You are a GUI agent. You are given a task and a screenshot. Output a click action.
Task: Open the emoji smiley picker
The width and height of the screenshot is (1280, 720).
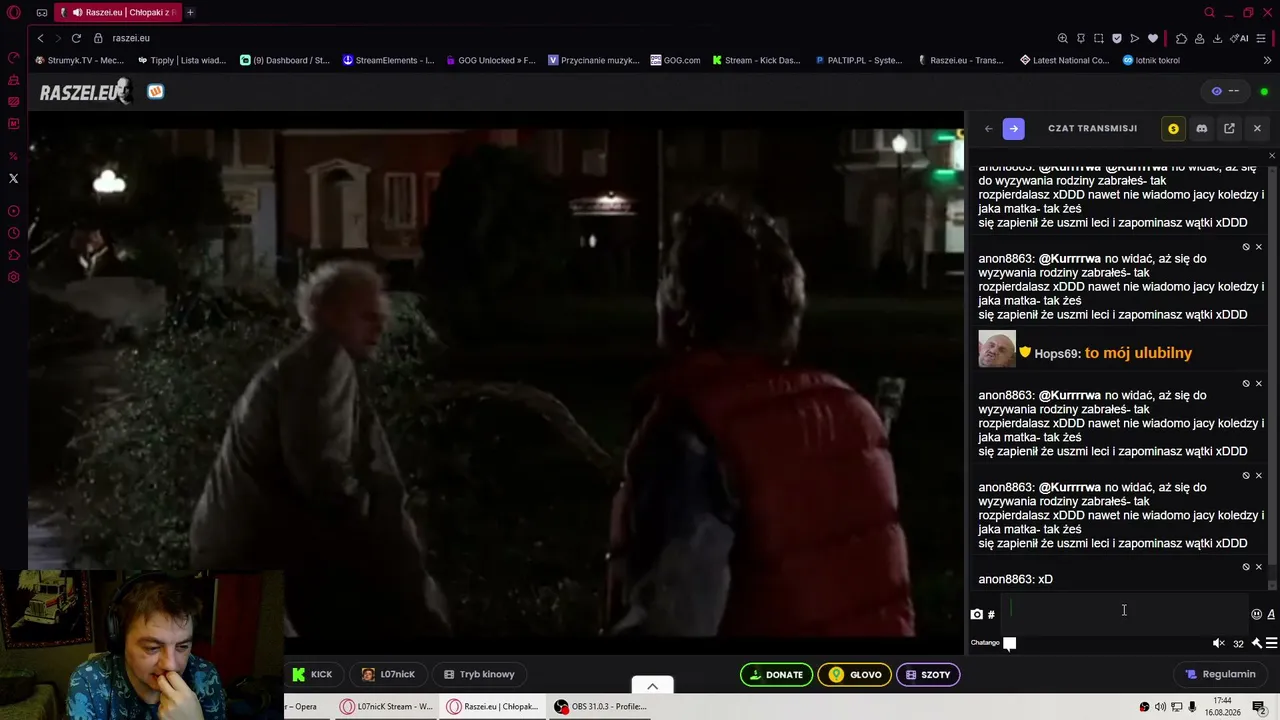(1257, 615)
